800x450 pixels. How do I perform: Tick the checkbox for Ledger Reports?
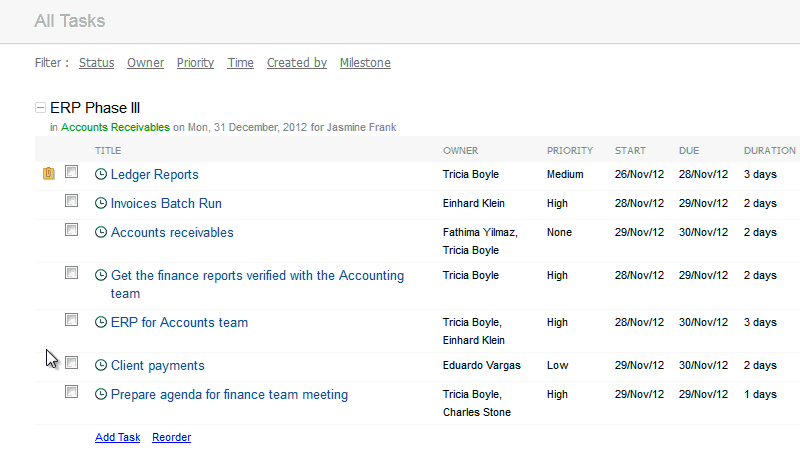click(x=72, y=172)
